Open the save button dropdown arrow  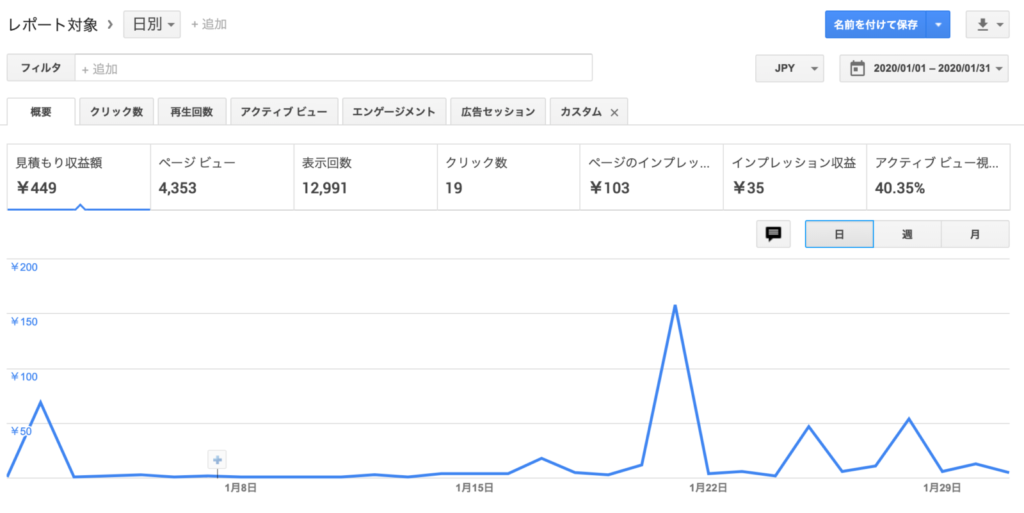tap(938, 24)
